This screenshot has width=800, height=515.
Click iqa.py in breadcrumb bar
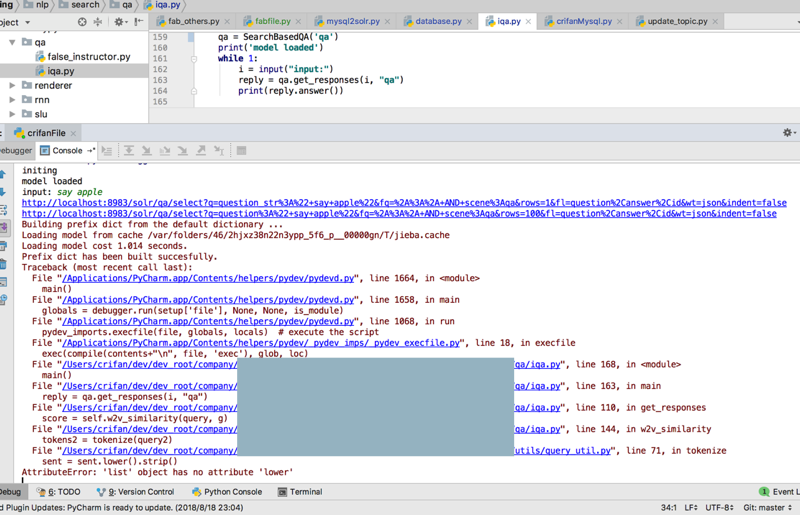162,5
